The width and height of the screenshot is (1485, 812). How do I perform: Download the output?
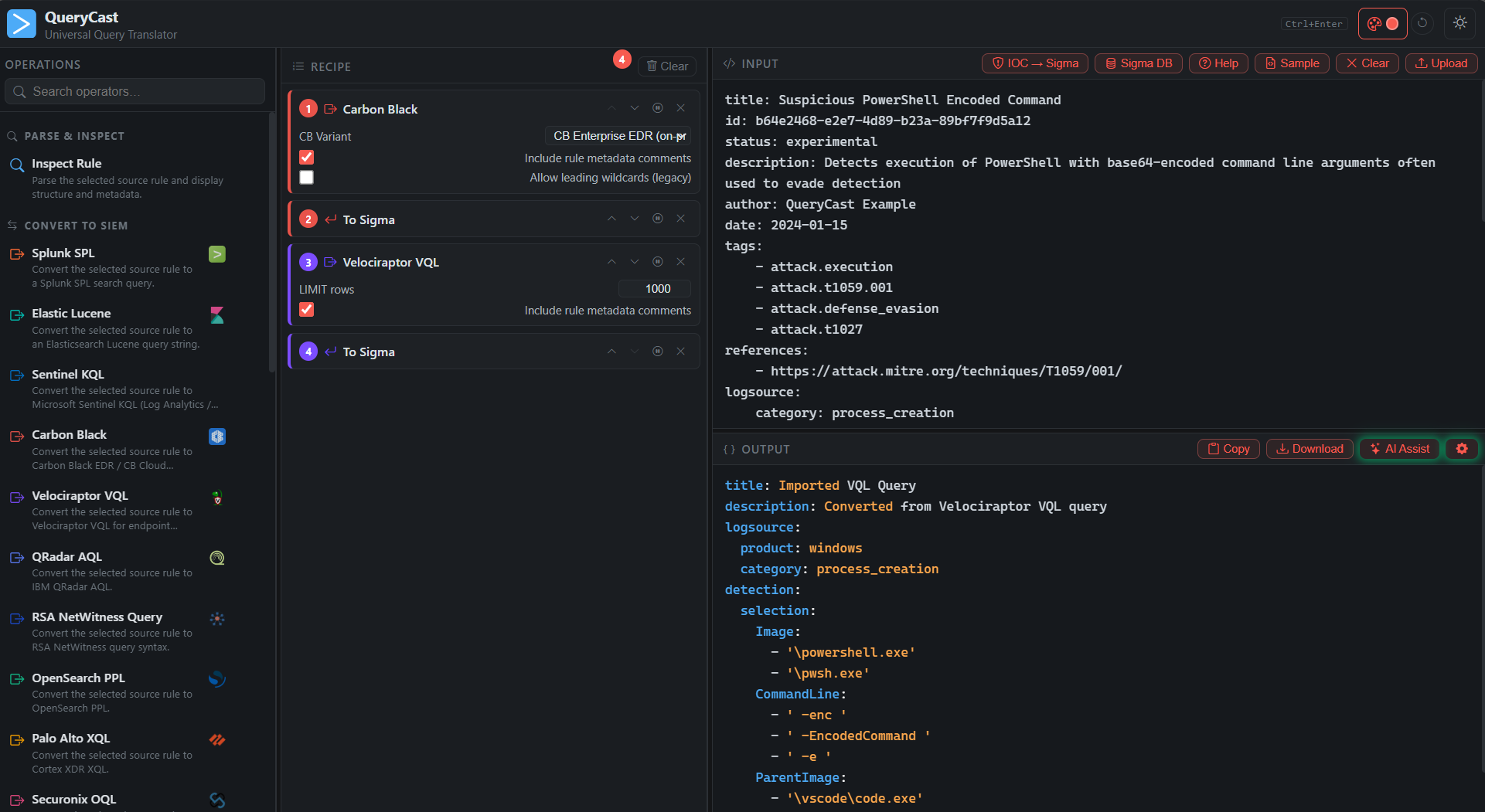[1310, 449]
